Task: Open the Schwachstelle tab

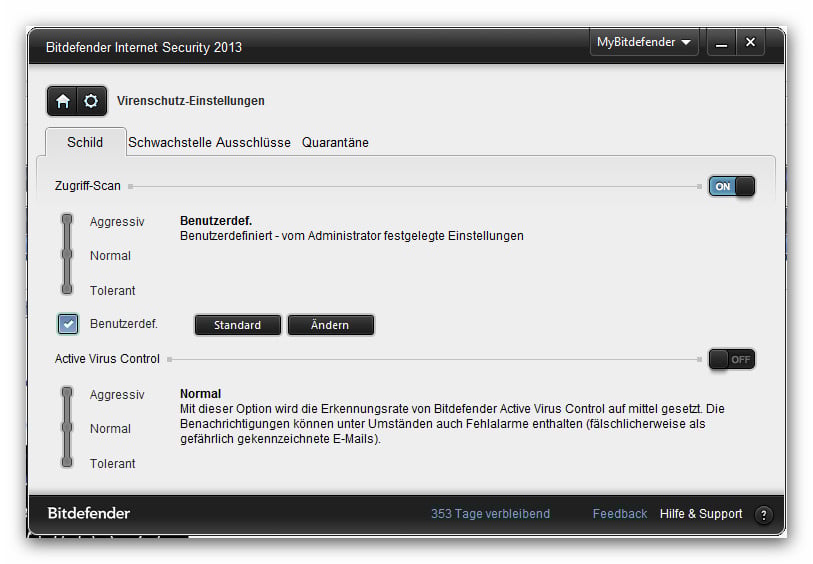Action: pos(170,143)
